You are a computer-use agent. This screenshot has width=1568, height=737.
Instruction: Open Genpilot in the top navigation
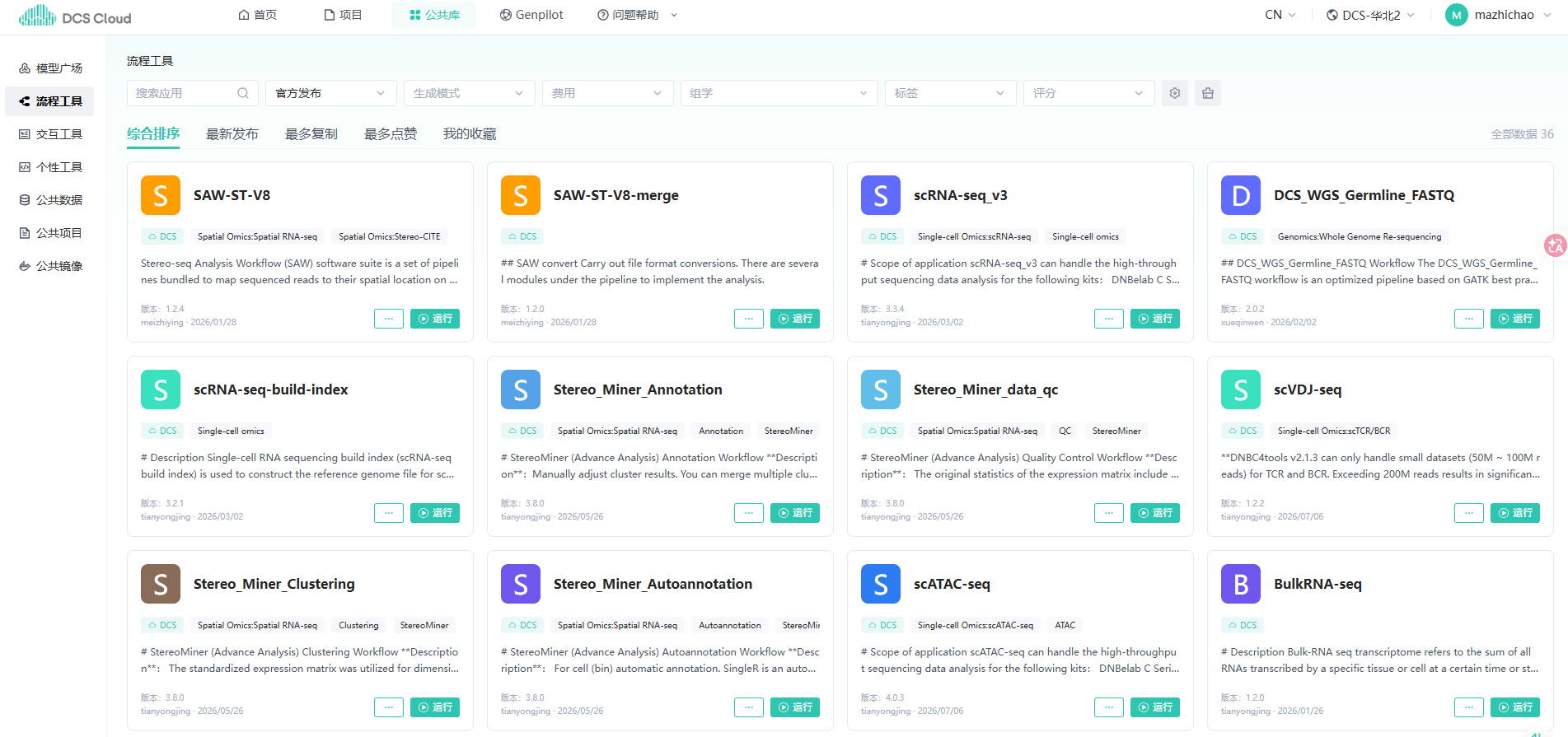click(531, 15)
